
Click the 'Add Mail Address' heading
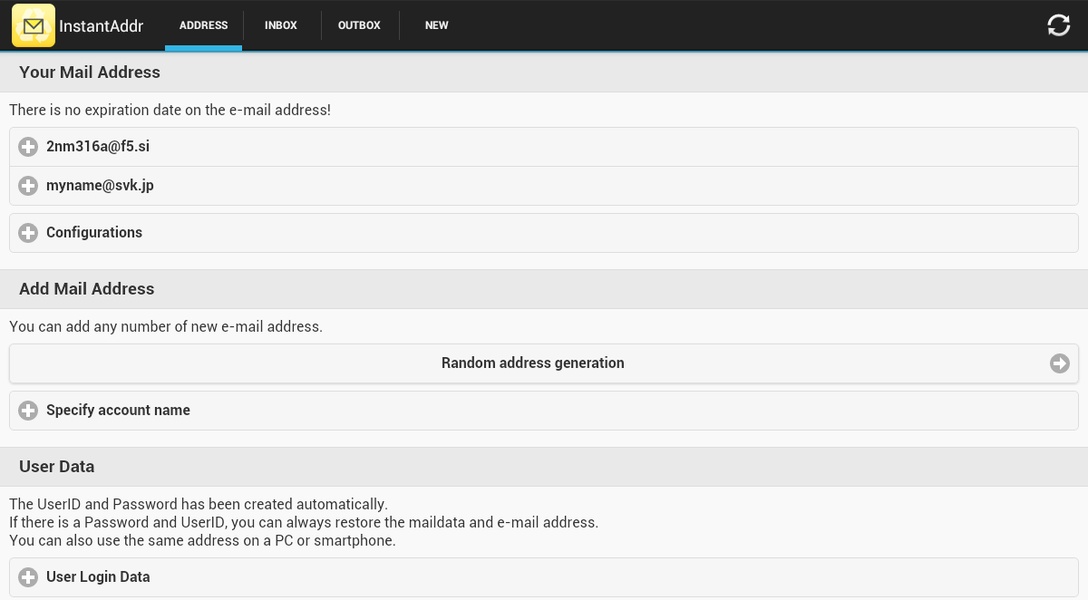(87, 289)
